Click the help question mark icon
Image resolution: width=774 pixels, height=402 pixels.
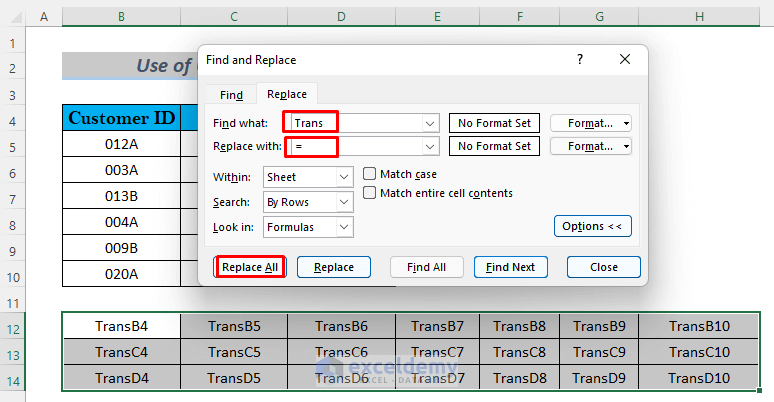coord(580,60)
